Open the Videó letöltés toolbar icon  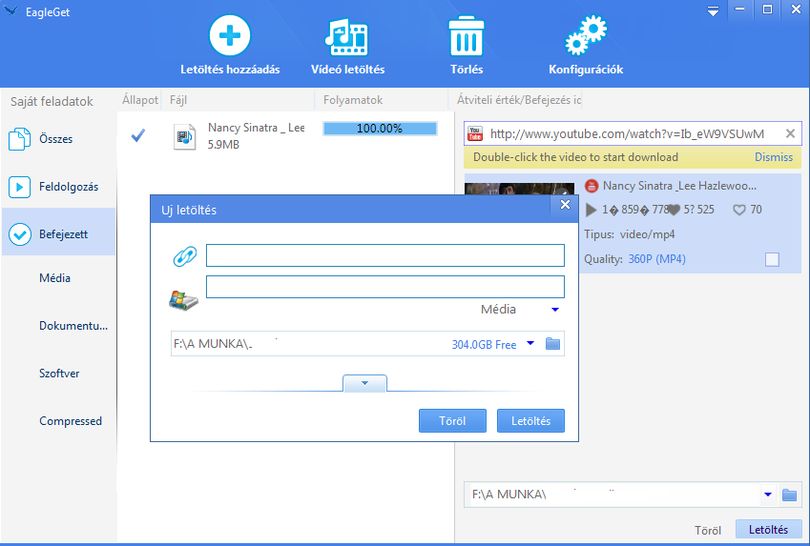[x=347, y=37]
